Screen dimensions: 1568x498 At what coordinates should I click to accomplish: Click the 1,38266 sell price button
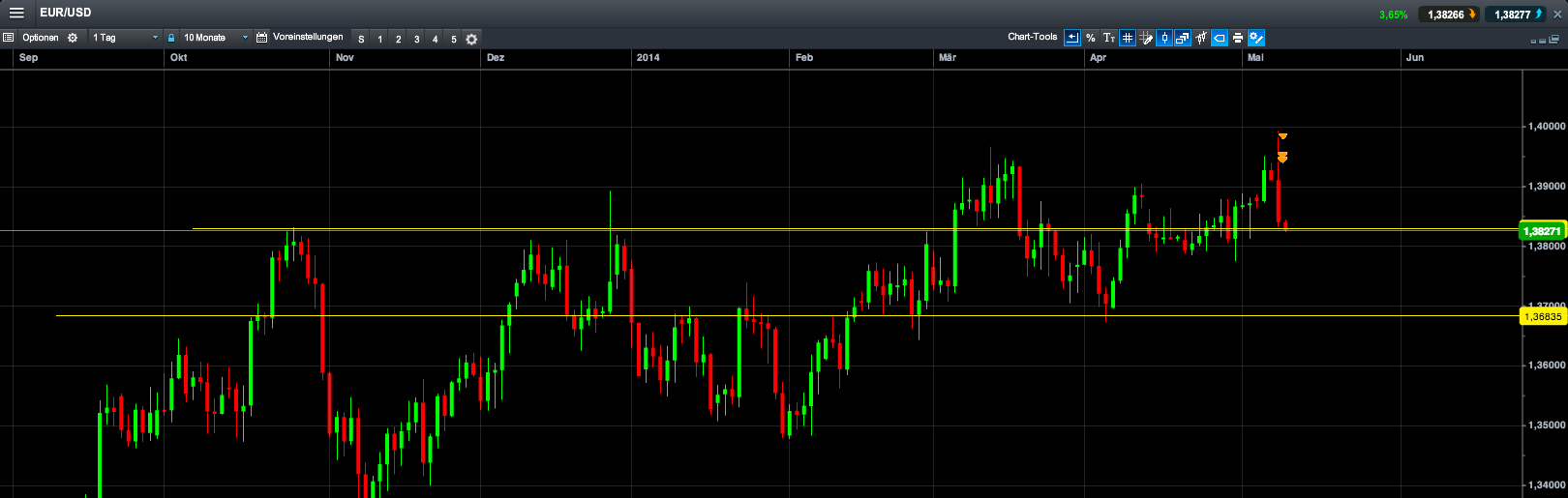point(1449,15)
